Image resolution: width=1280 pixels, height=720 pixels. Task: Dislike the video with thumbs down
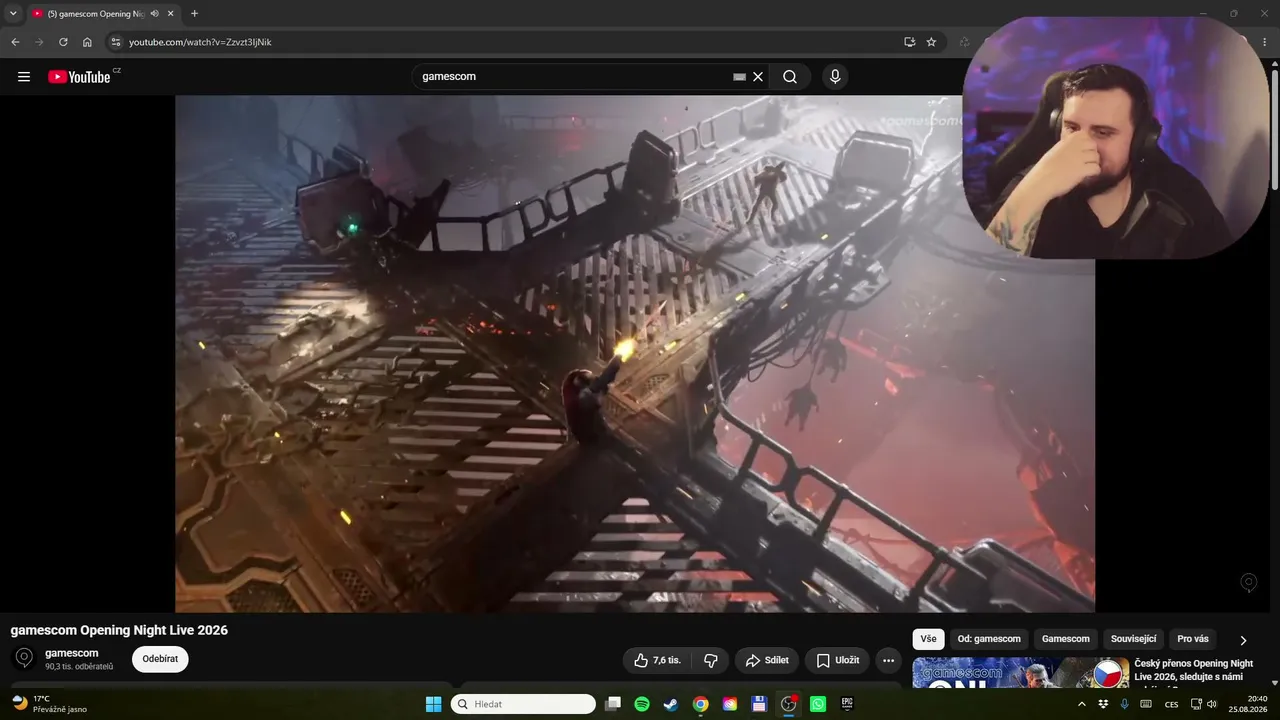[x=711, y=660]
